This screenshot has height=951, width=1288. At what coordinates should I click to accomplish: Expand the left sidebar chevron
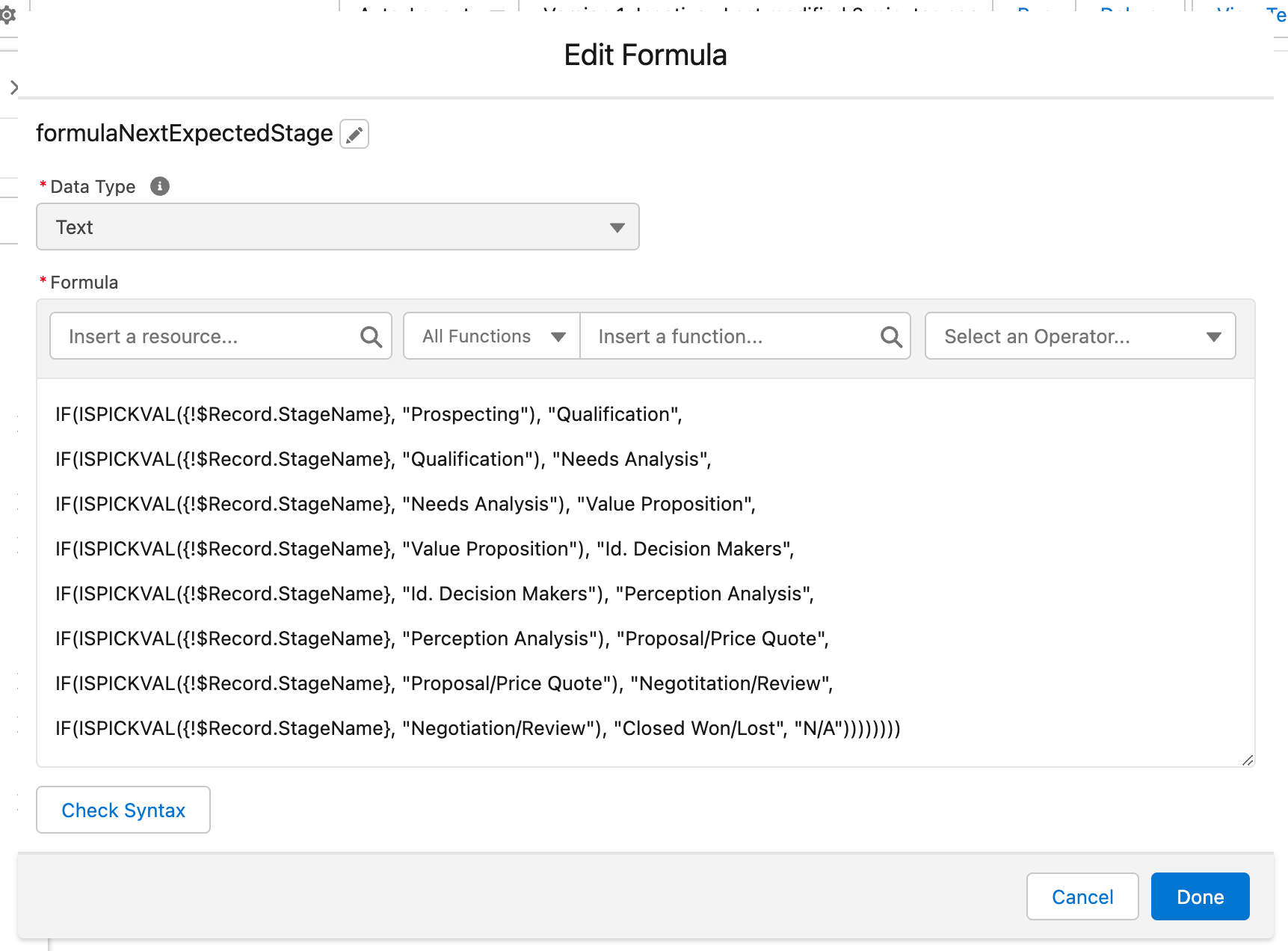coord(13,87)
